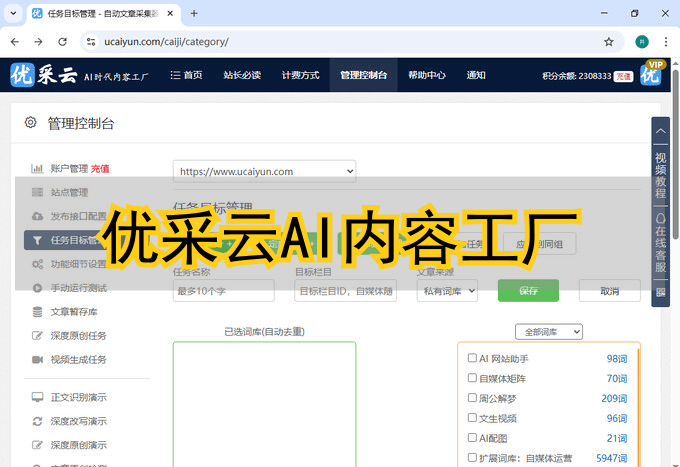The width and height of the screenshot is (680, 467).
Task: Check the AI 网站助手 checkbox
Action: pos(472,358)
